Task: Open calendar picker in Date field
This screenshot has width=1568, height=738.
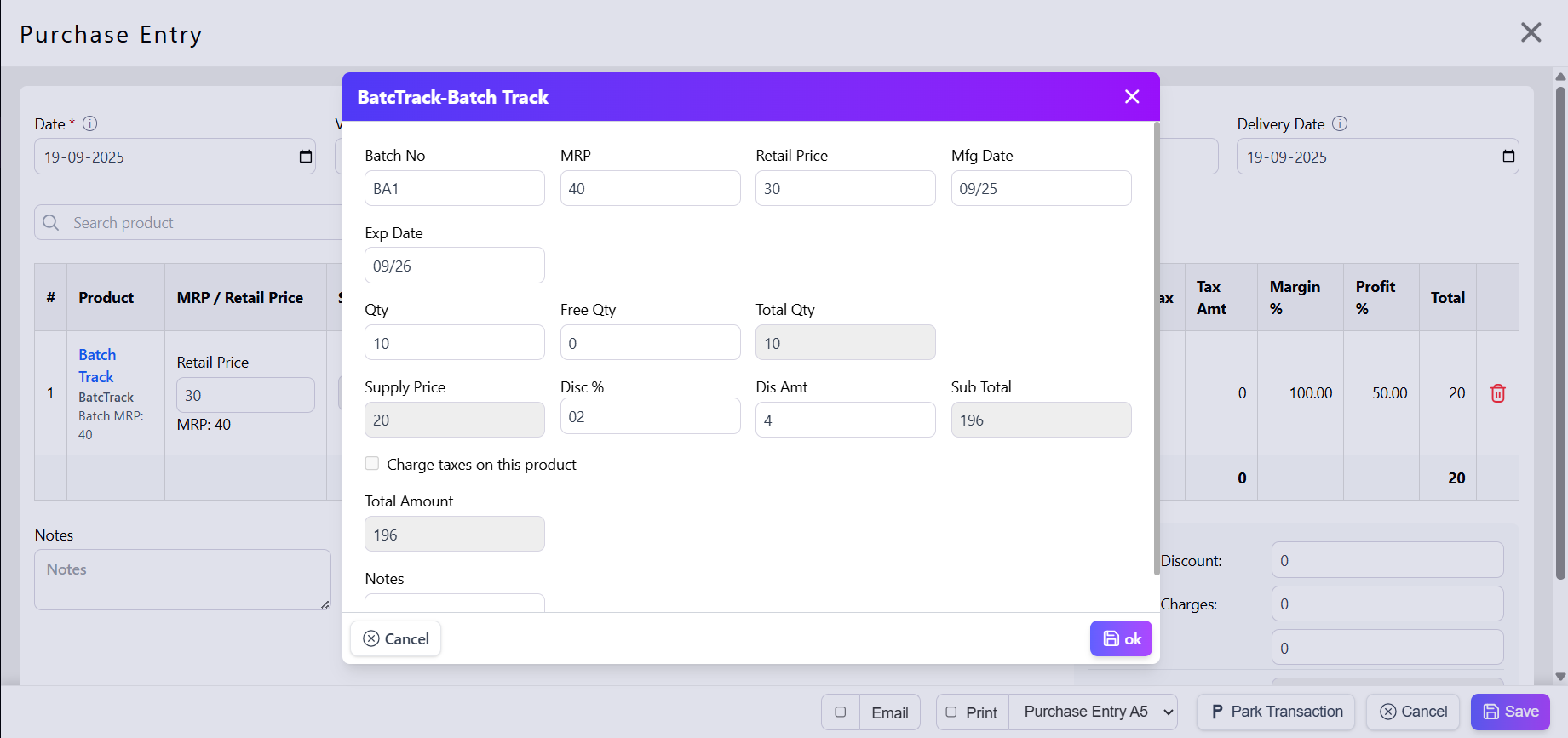Action: [306, 157]
